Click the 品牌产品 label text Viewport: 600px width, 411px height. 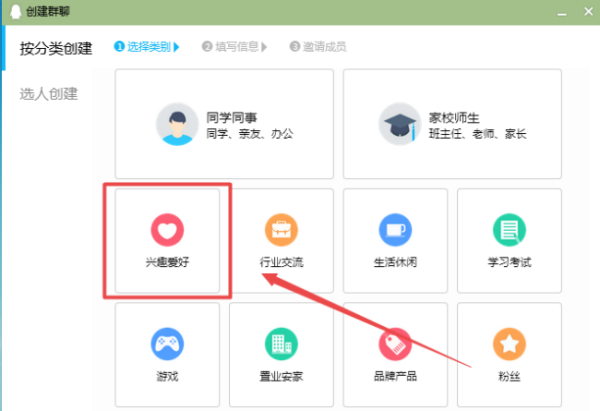pos(395,376)
